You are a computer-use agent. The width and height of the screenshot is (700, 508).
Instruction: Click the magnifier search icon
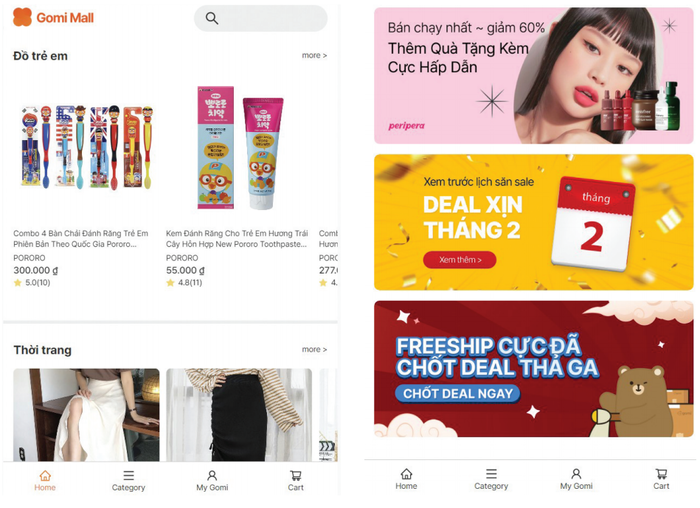click(212, 18)
